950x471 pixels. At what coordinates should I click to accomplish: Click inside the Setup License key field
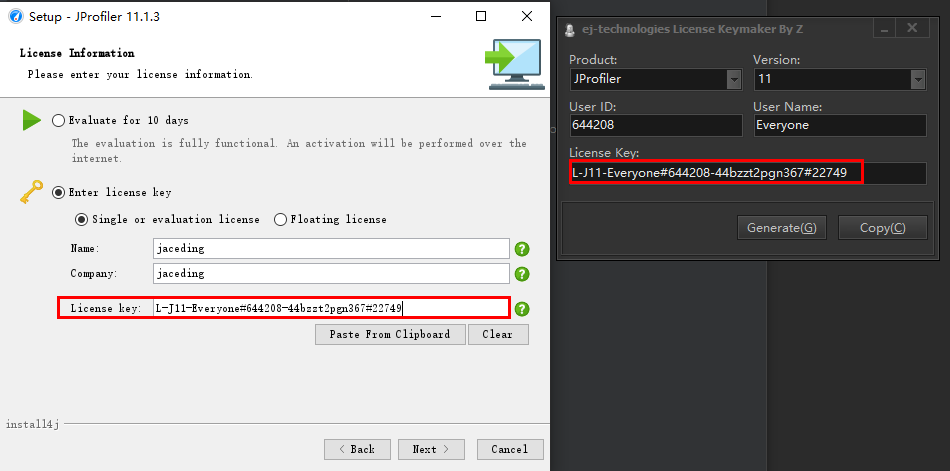[331, 309]
